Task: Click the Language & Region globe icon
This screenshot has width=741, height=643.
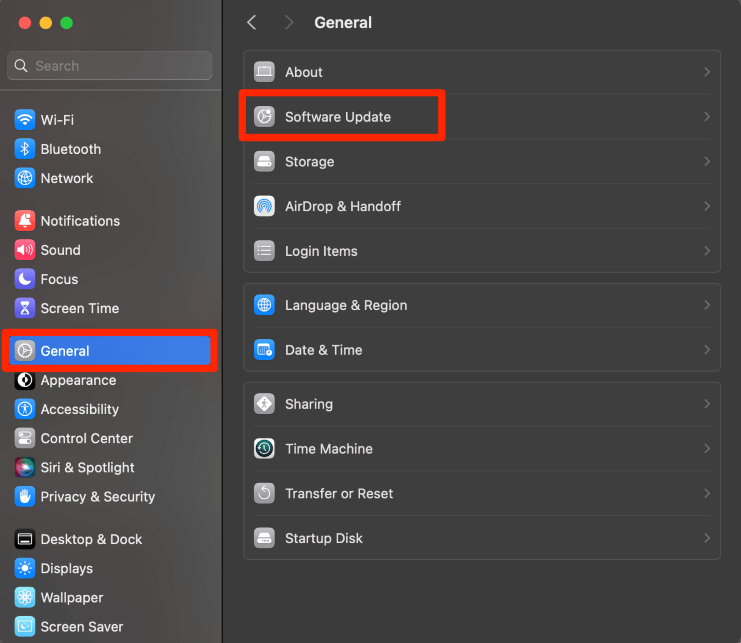Action: pyautogui.click(x=264, y=305)
